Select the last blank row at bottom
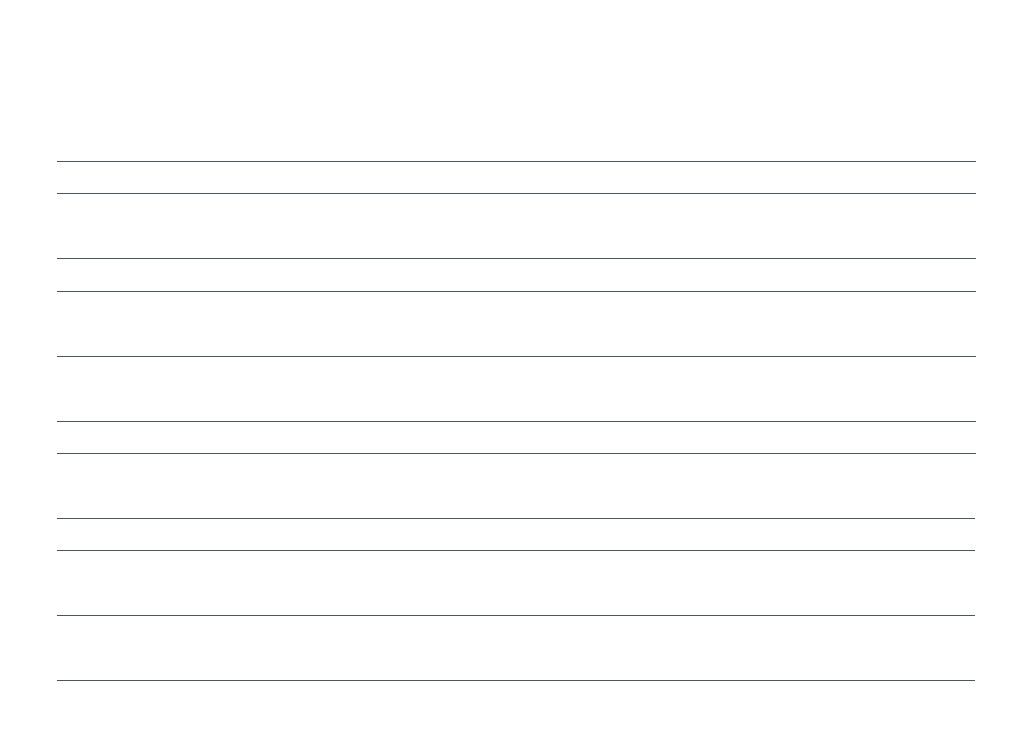This screenshot has height=737, width=1032. 516,648
